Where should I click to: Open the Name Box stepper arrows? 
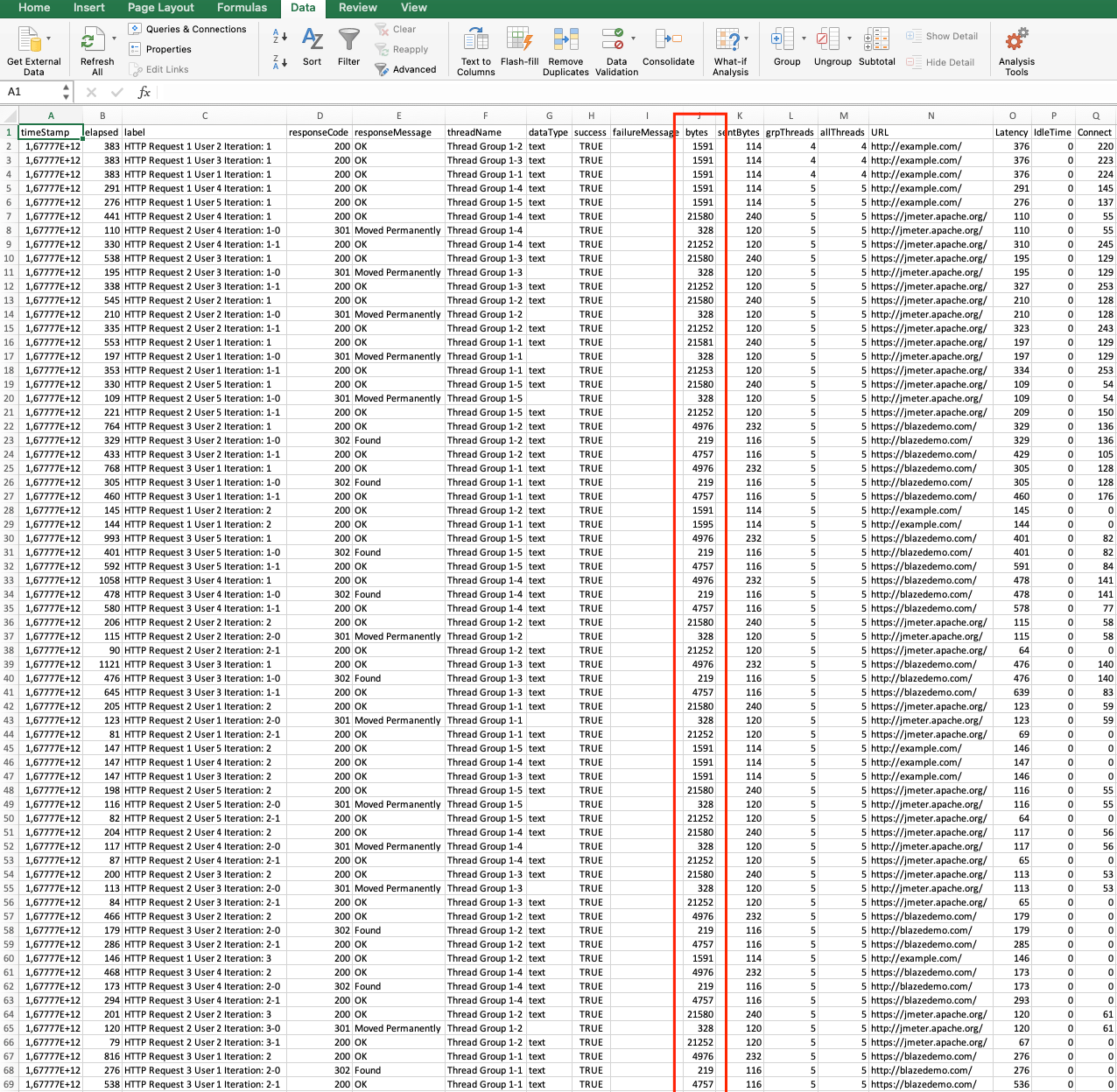pyautogui.click(x=67, y=92)
